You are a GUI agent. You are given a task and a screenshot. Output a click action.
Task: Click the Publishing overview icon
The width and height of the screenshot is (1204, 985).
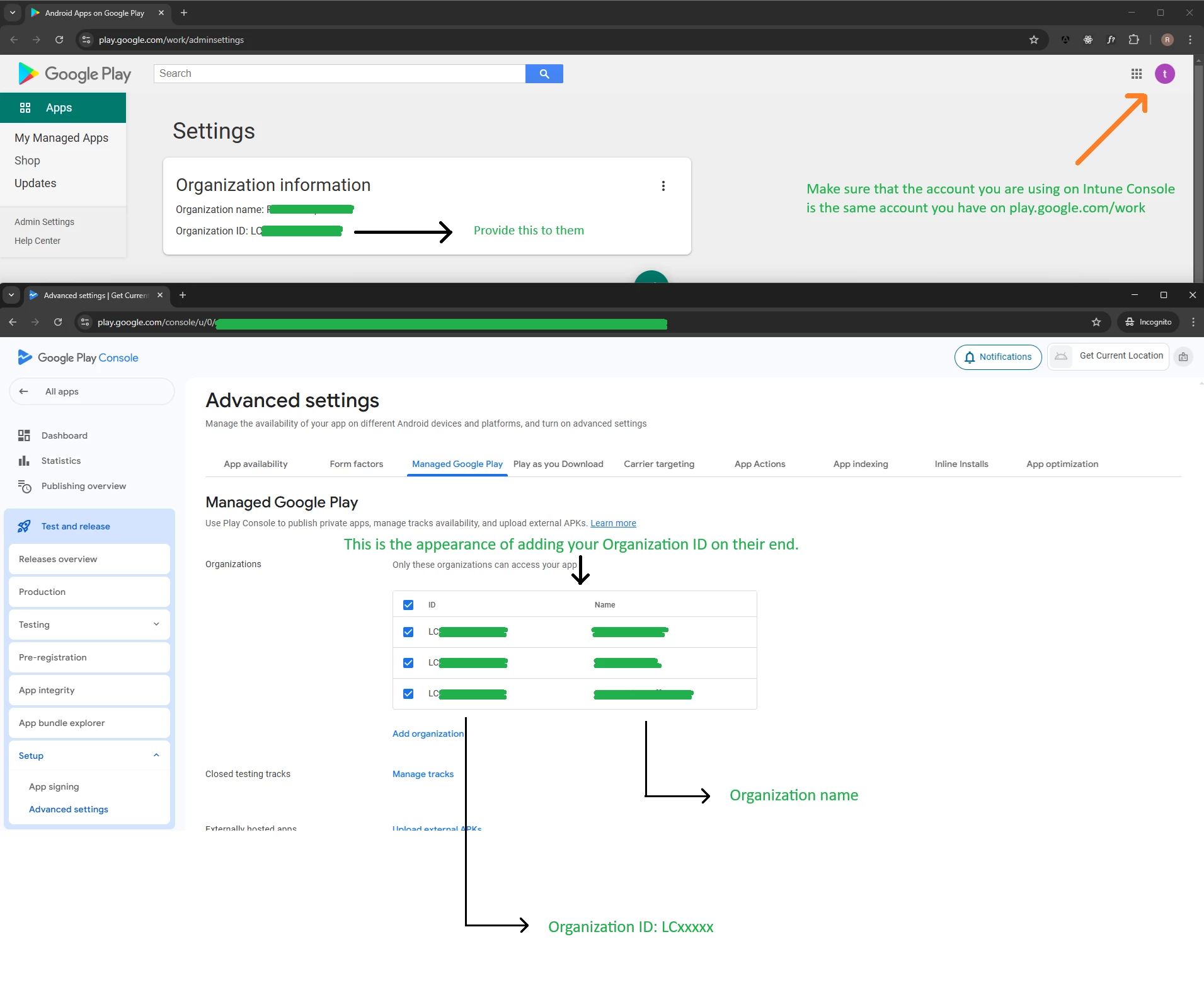[24, 486]
